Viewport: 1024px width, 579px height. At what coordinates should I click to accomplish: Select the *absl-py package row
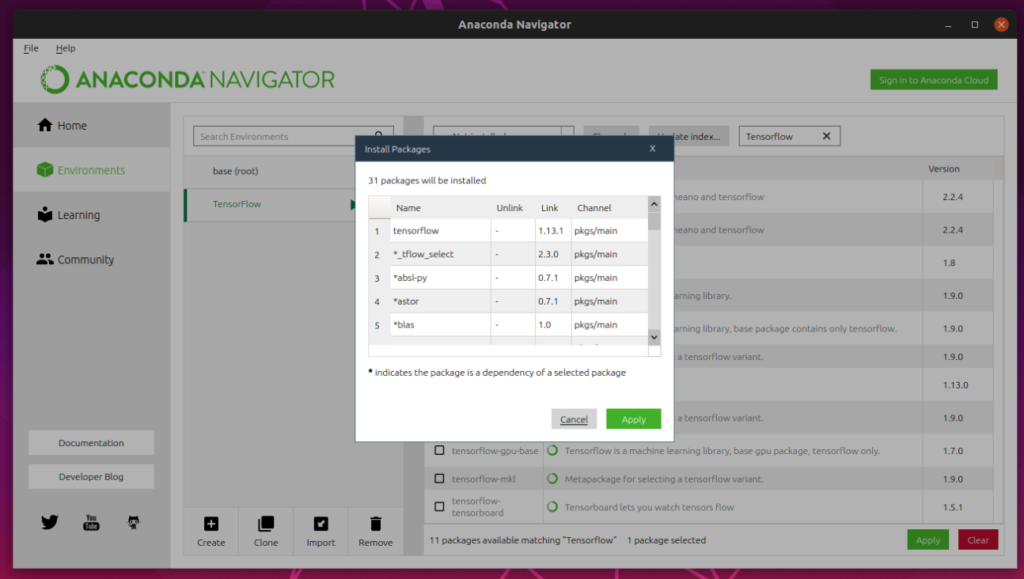(508, 277)
